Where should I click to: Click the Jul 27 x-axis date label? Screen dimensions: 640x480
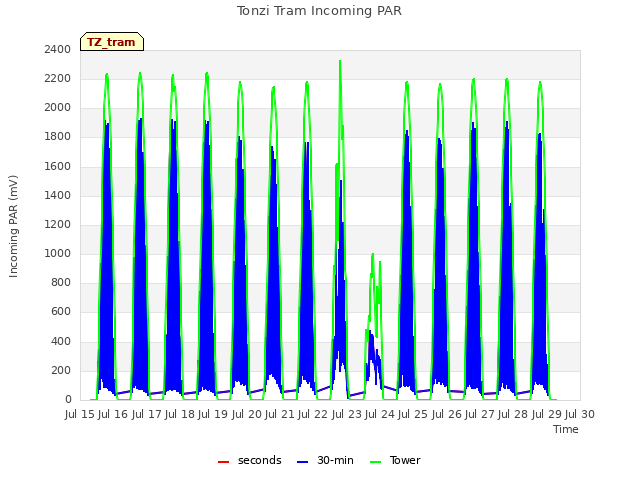pos(480,414)
